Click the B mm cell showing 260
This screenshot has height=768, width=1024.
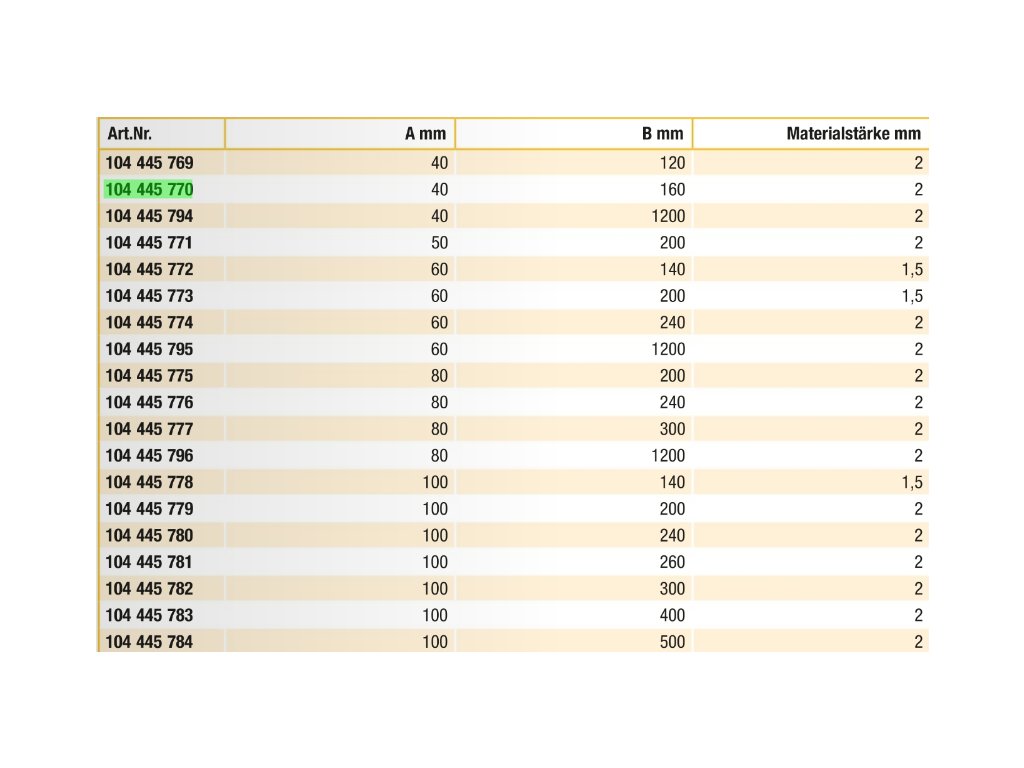point(672,562)
